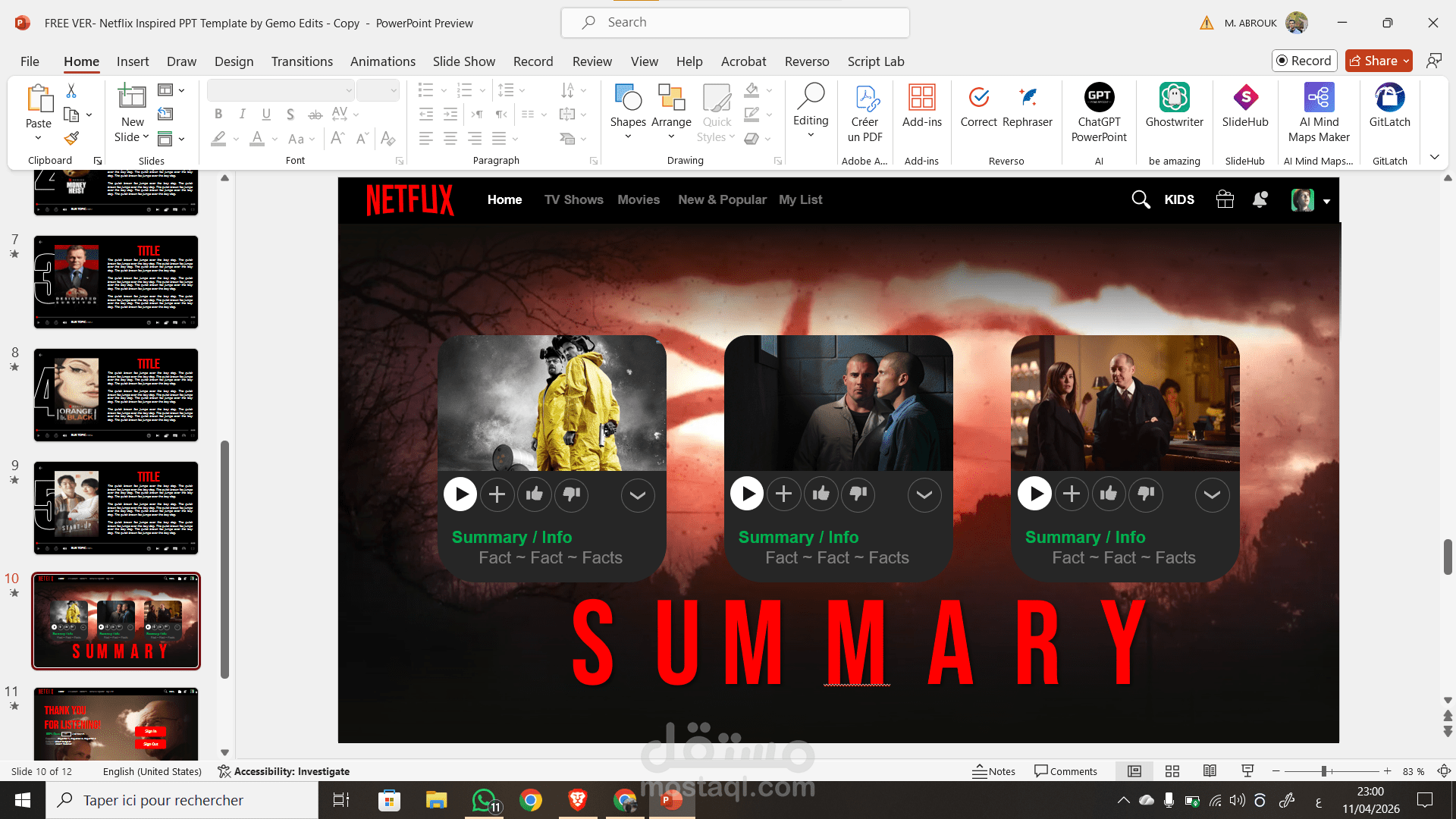Open Windows Start menu
The image size is (1456, 819).
pos(23,800)
